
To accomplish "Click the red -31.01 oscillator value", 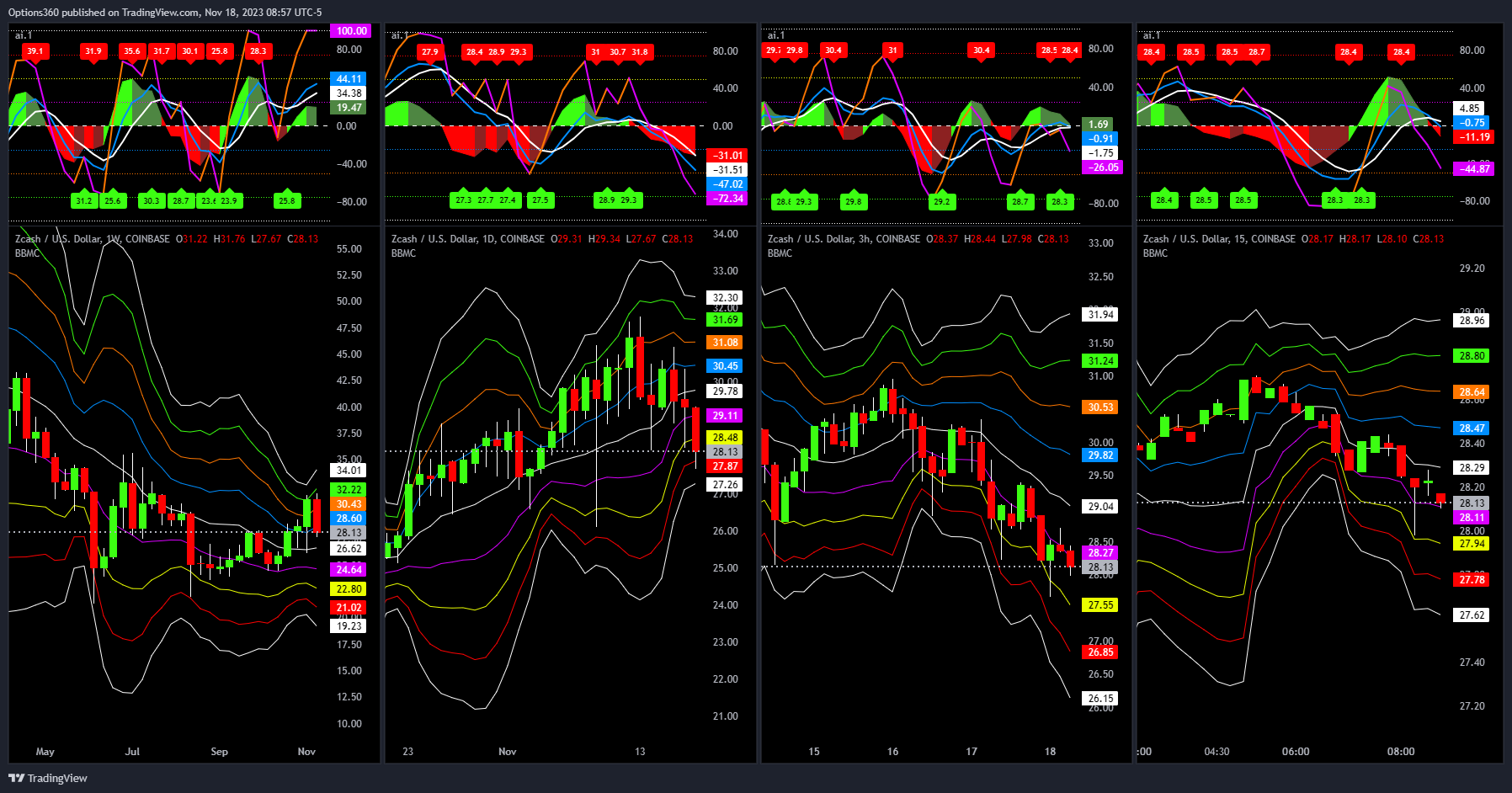I will 727,156.
